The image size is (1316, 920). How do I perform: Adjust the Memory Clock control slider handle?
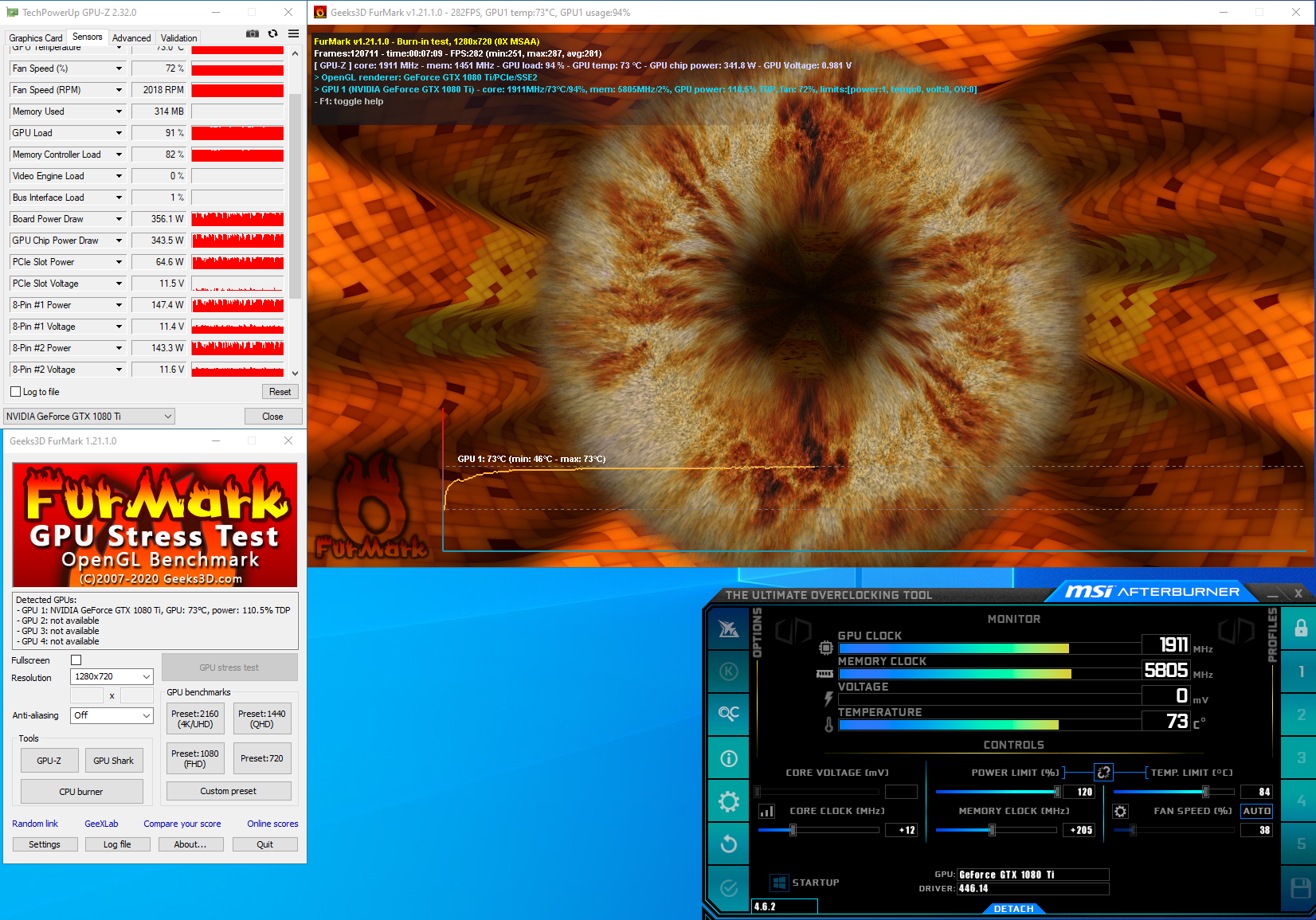(992, 830)
